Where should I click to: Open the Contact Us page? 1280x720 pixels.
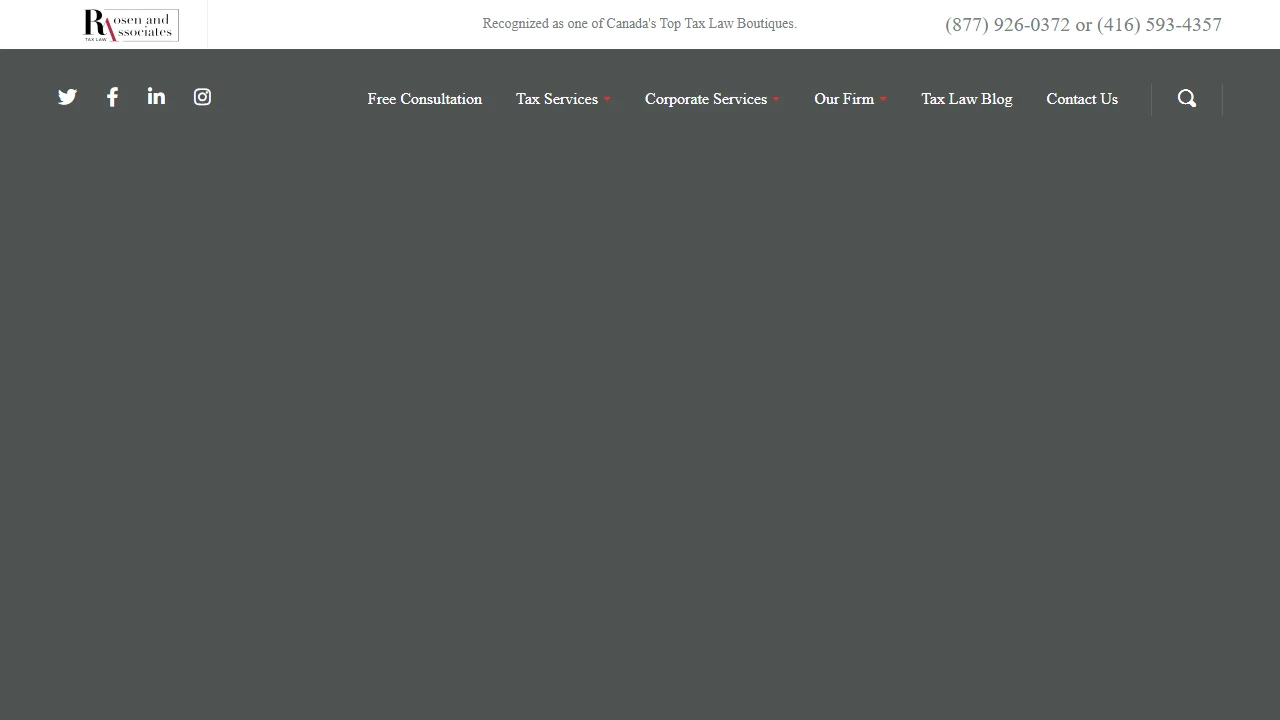pos(1082,99)
